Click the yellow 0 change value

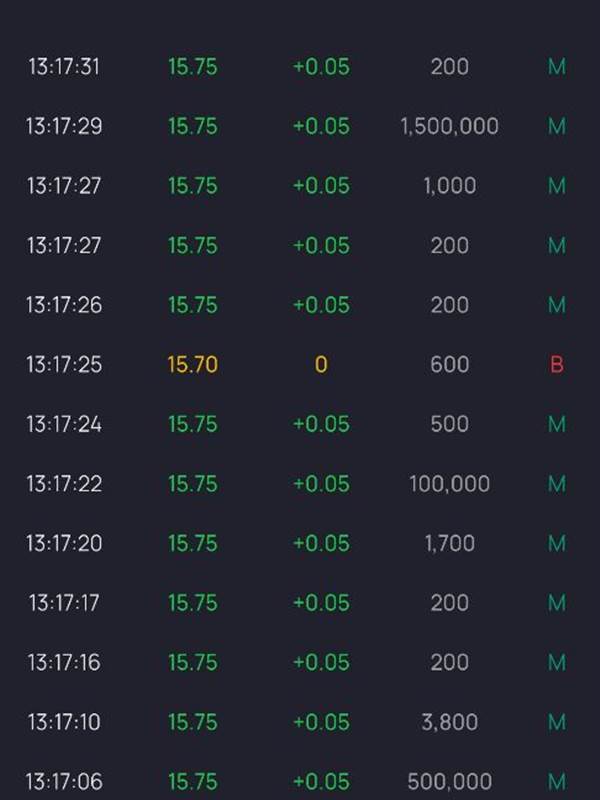coord(321,365)
